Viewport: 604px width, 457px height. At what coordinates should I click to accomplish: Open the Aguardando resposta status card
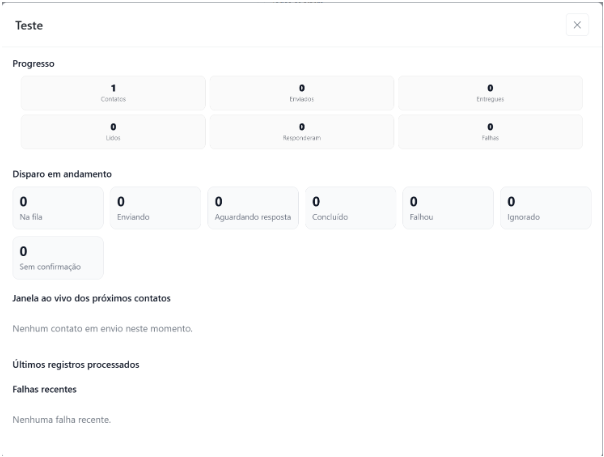[x=253, y=208]
